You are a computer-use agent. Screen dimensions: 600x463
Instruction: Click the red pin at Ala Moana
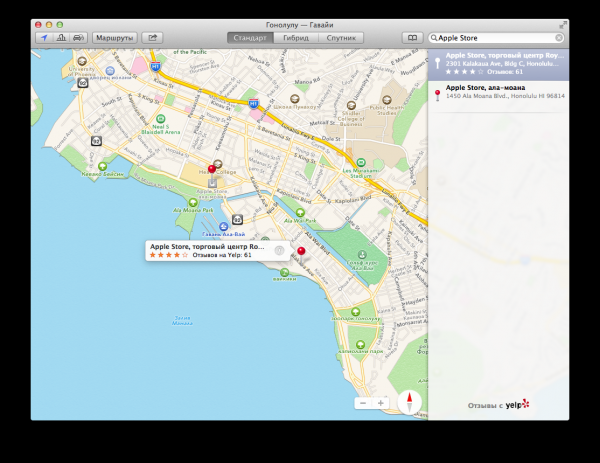pos(212,170)
